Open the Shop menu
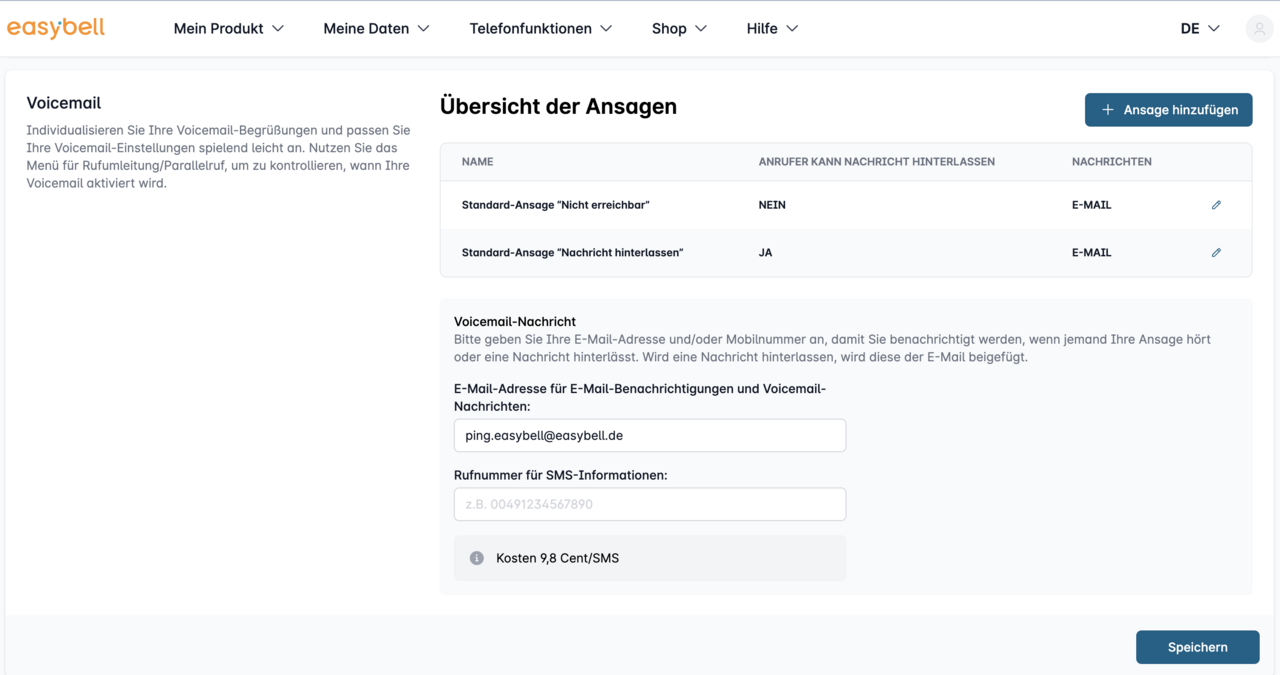Image resolution: width=1280 pixels, height=675 pixels. tap(679, 29)
